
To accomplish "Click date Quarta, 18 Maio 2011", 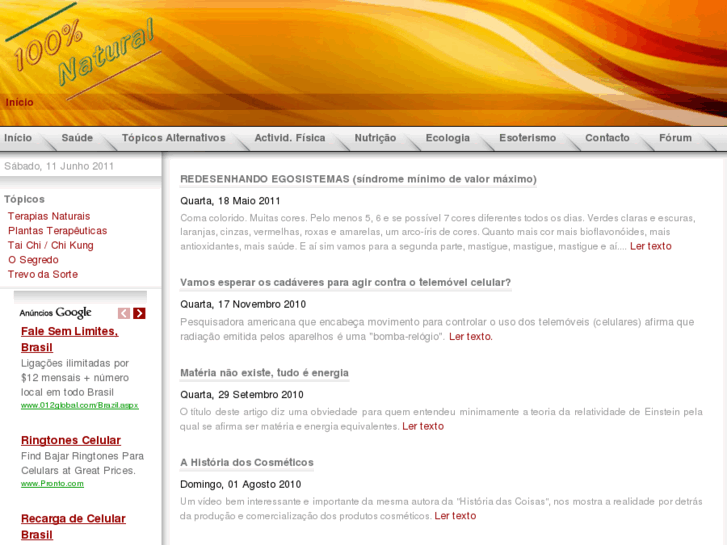I will pos(230,201).
